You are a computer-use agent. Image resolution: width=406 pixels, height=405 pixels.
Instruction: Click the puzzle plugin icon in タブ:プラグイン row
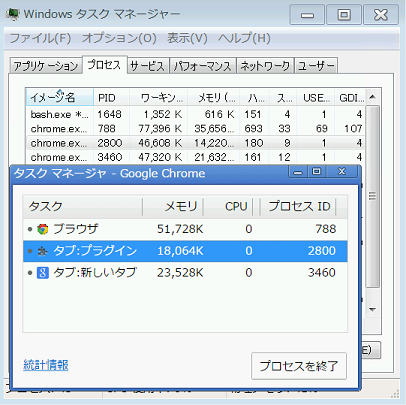pyautogui.click(x=43, y=251)
